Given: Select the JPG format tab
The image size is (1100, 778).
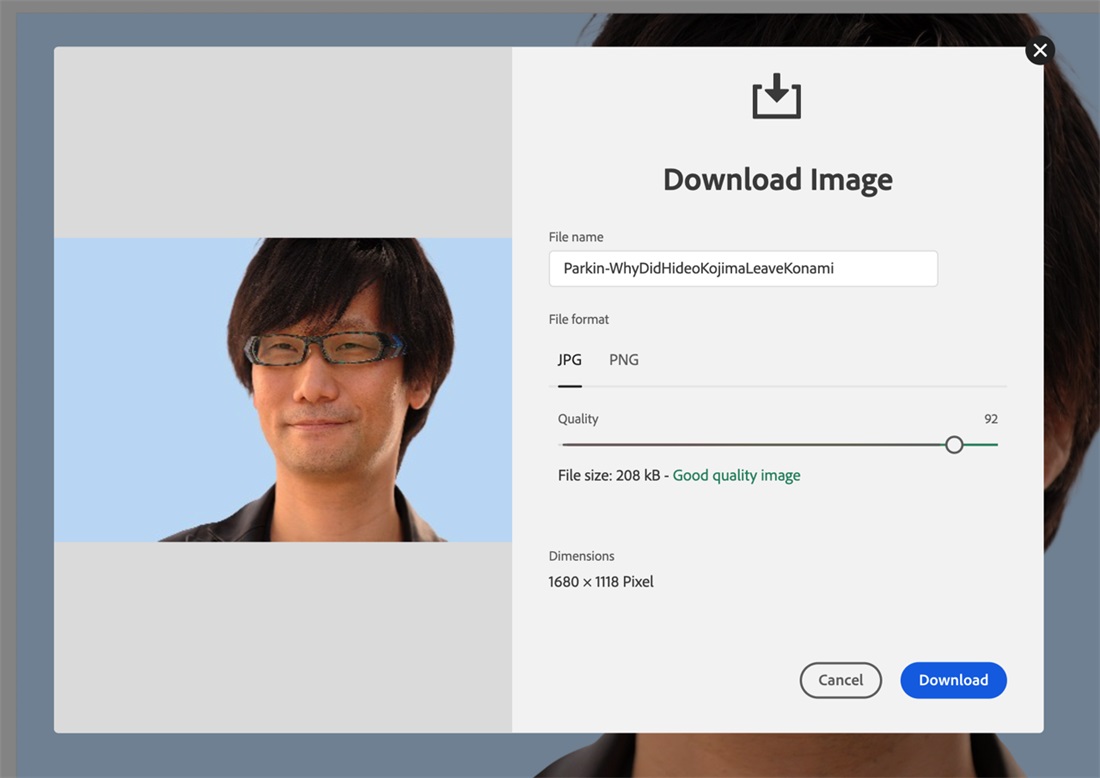Looking at the screenshot, I should point(569,360).
